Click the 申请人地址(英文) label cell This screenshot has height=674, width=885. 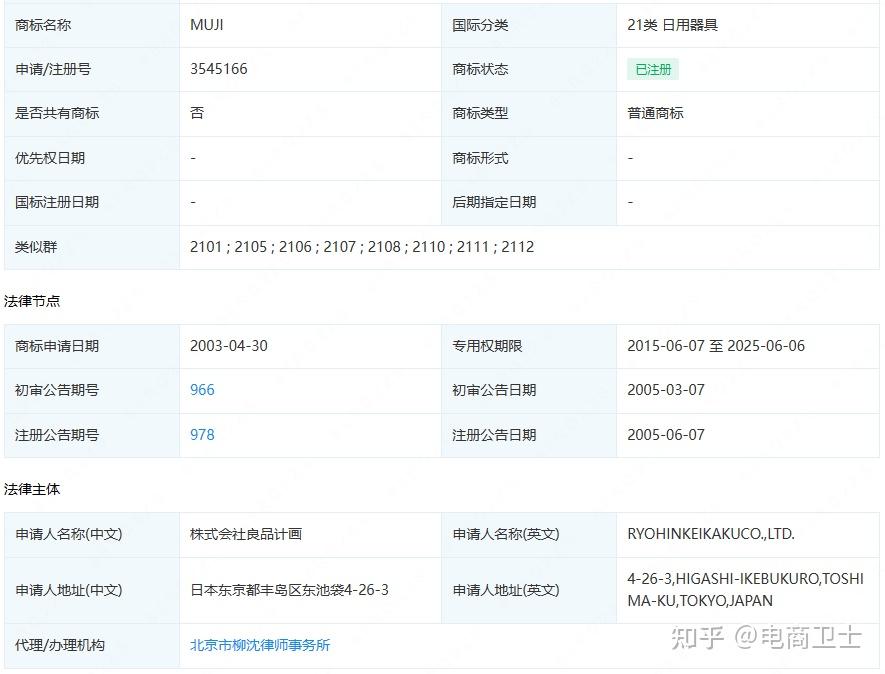click(529, 590)
